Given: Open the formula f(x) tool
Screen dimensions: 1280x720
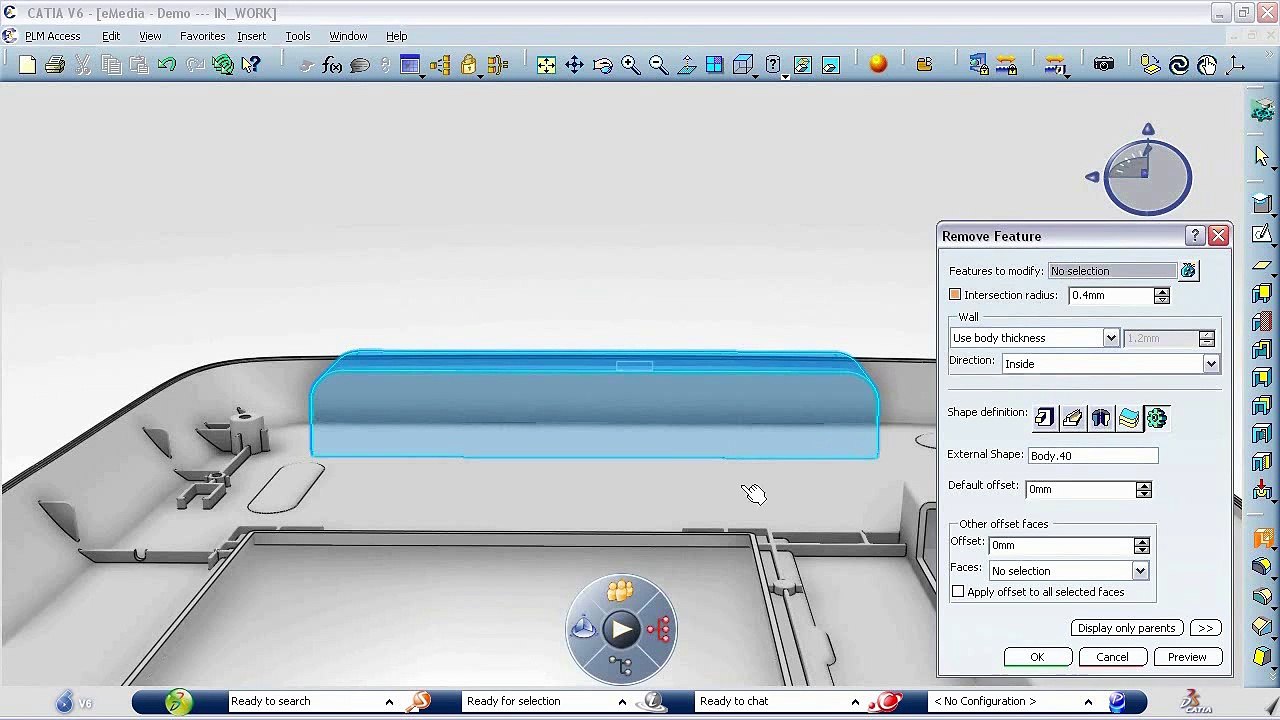Looking at the screenshot, I should tap(332, 65).
